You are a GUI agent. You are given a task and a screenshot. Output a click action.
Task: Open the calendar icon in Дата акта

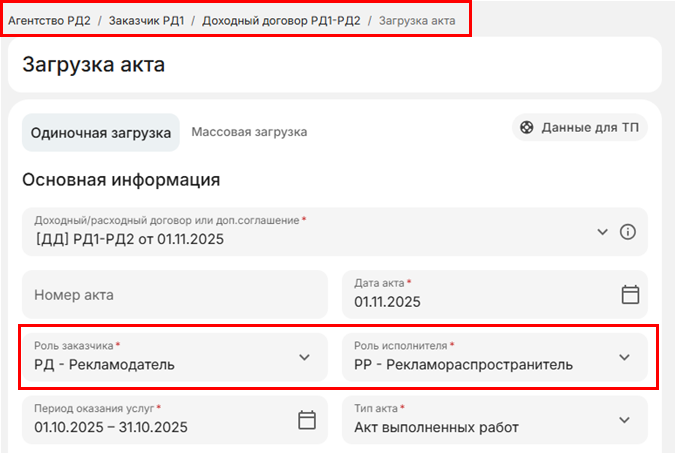[630, 294]
